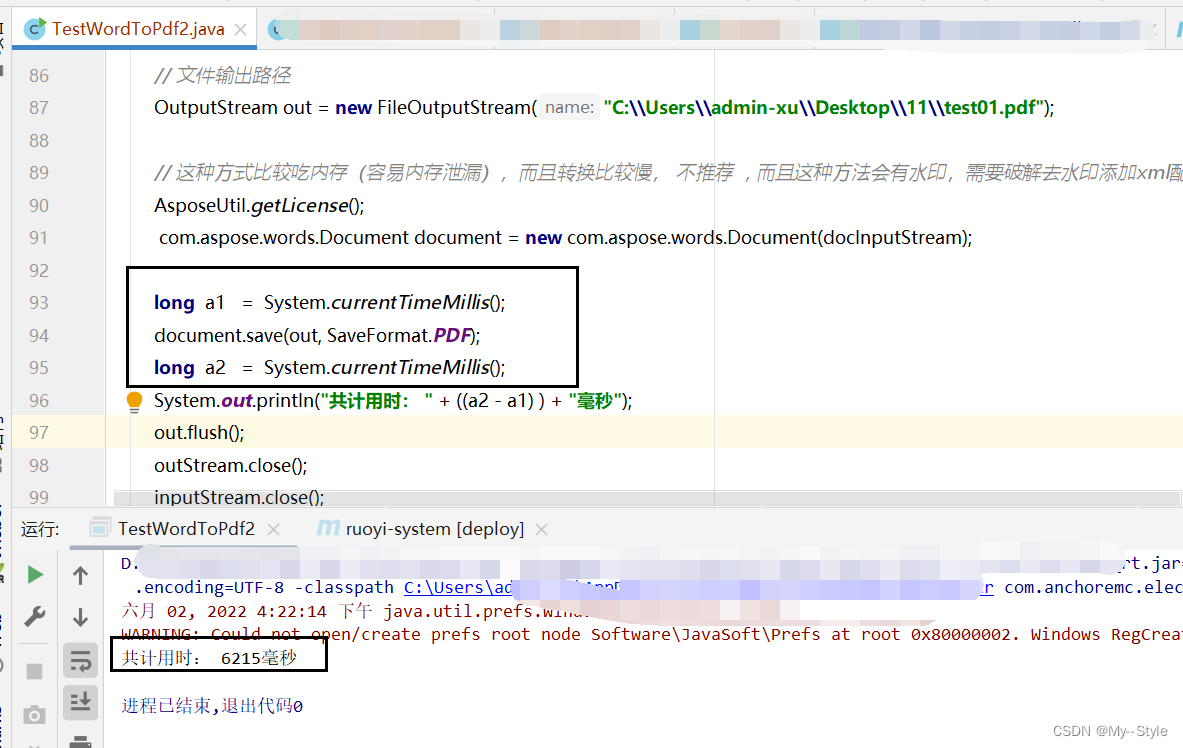
Task: Close the ruoyi-system [deploy] run tab
Action: tap(540, 529)
